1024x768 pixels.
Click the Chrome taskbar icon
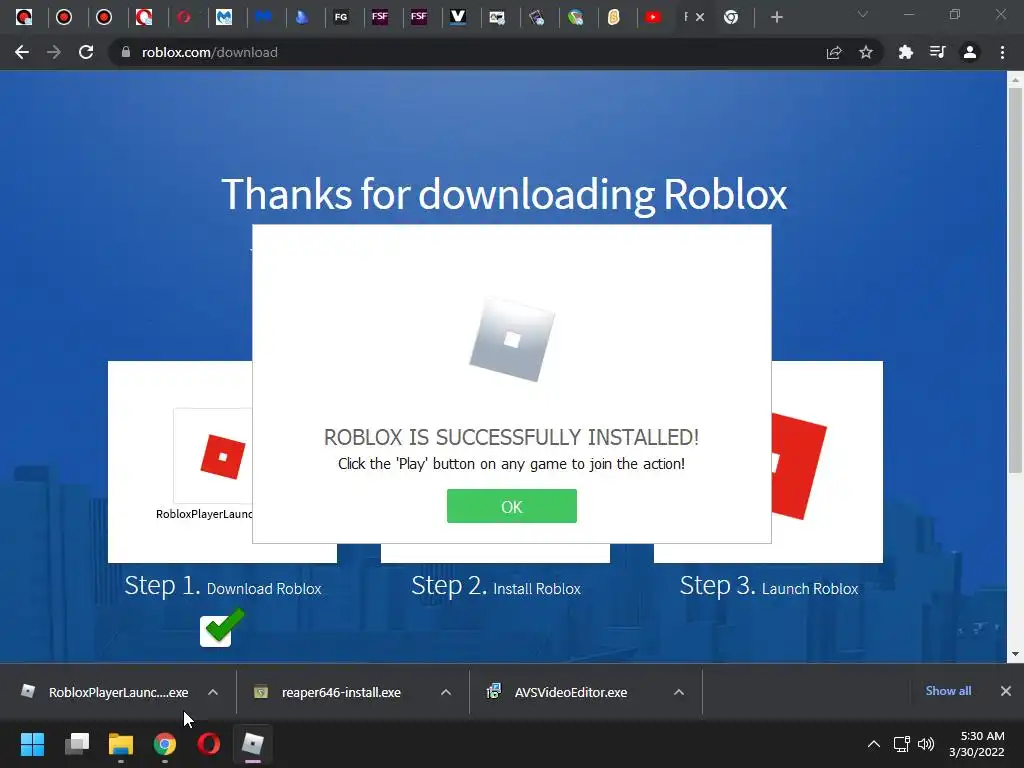coord(165,744)
